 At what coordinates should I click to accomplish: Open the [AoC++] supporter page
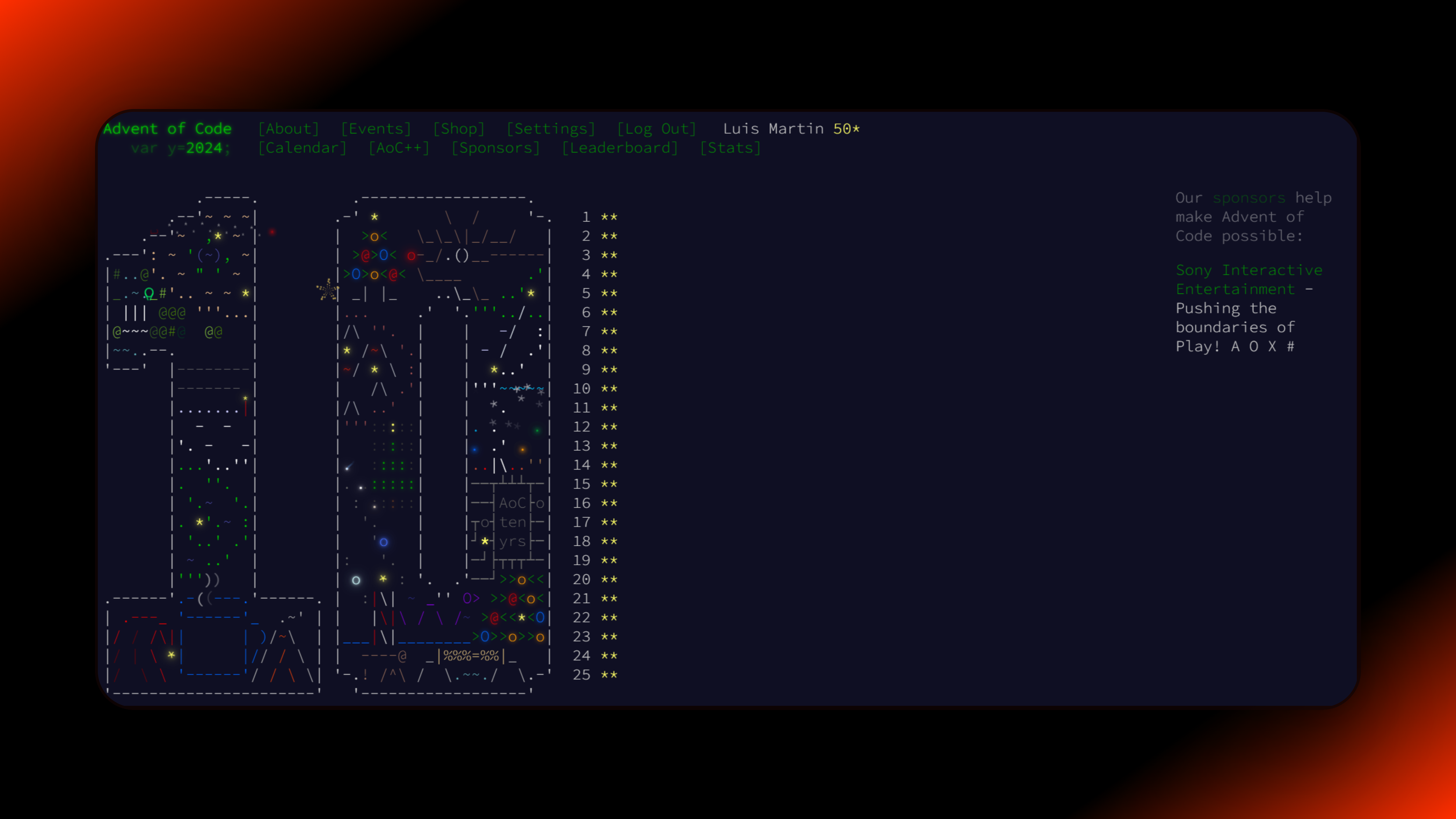[399, 148]
